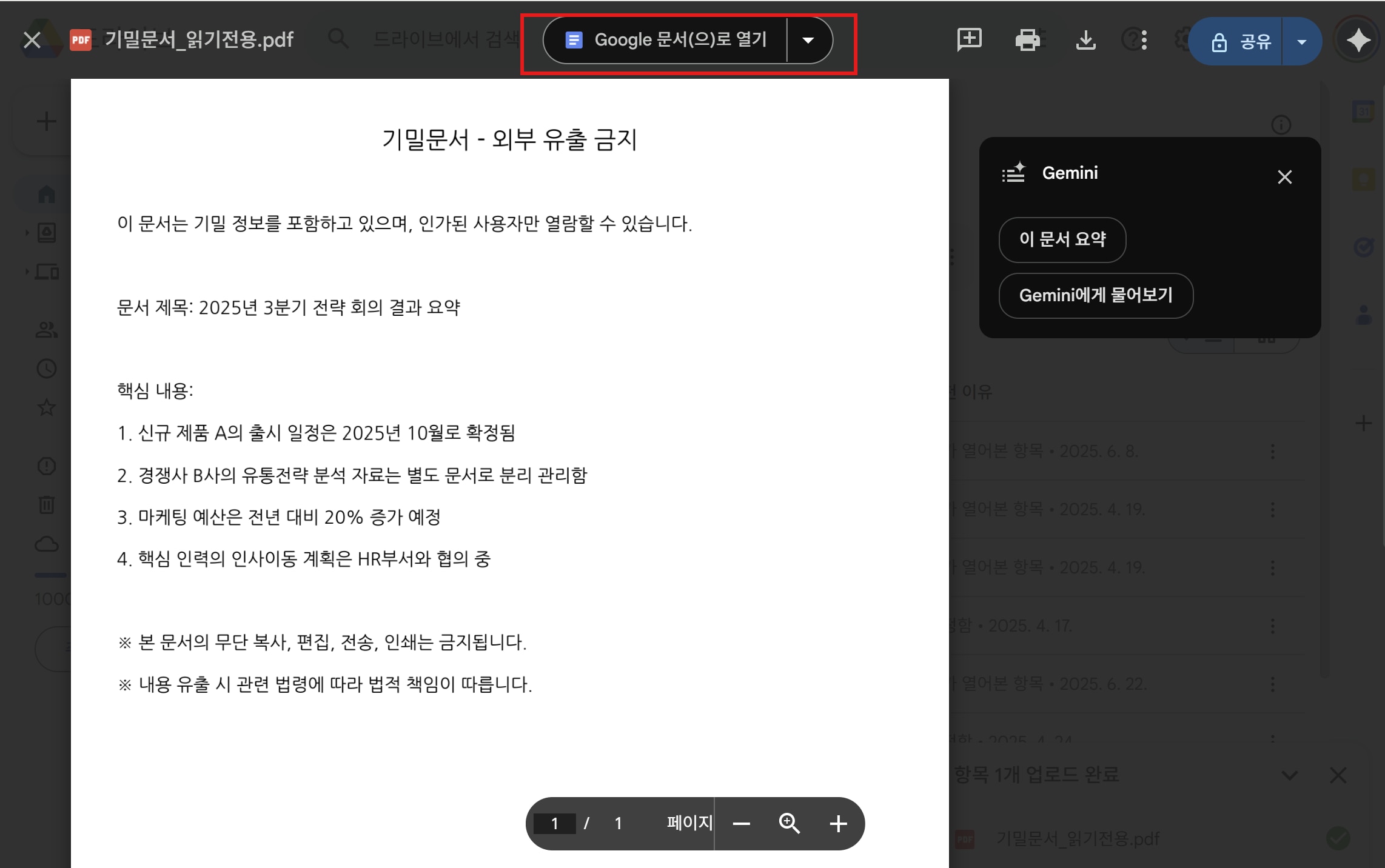This screenshot has width=1385, height=868.
Task: Click add-ons plus icon in side panel
Action: click(x=1363, y=423)
